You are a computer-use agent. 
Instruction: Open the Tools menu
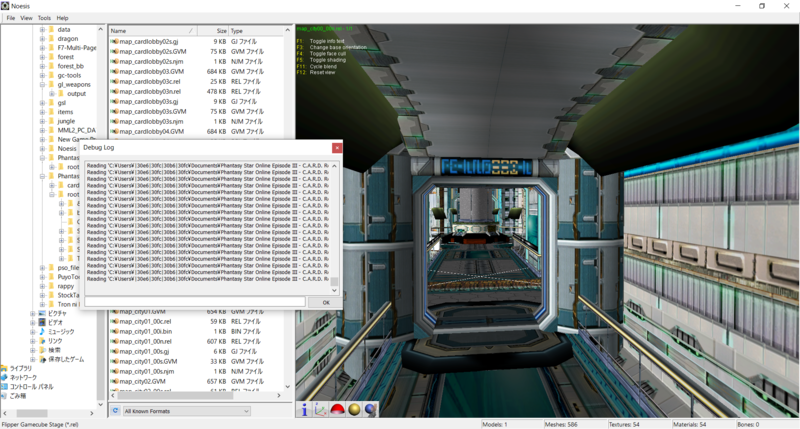point(44,18)
